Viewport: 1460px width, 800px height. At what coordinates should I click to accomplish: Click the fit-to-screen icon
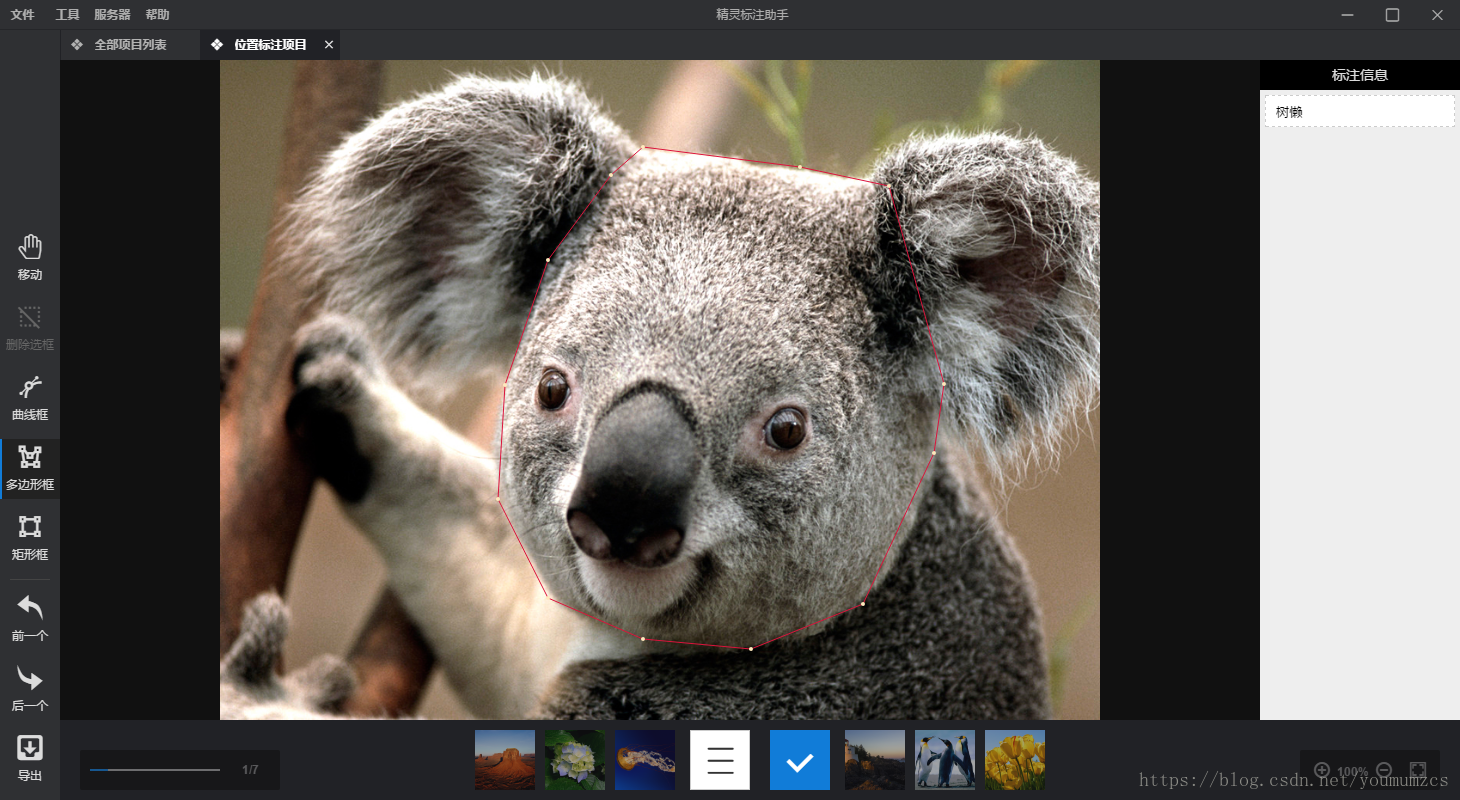click(1417, 770)
